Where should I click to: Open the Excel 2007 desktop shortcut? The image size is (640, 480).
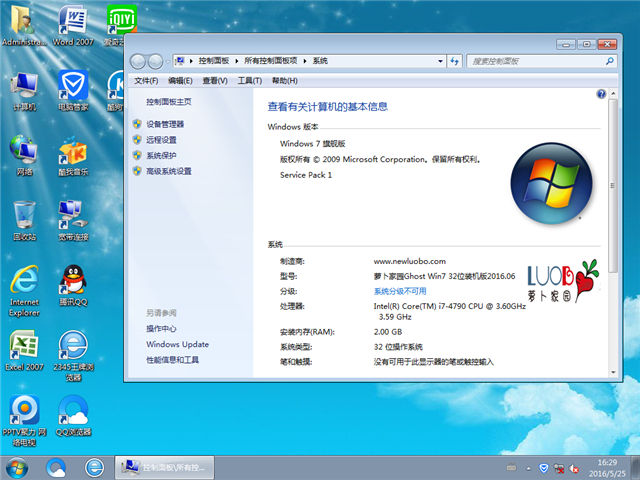[x=24, y=351]
